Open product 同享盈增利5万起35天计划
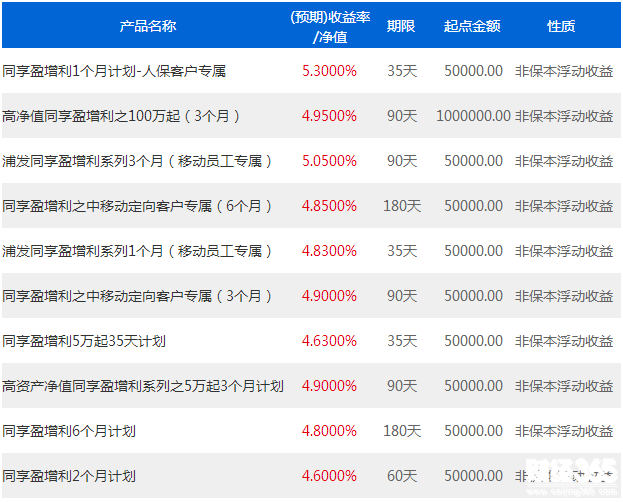Image resolution: width=623 pixels, height=502 pixels. tap(84, 341)
